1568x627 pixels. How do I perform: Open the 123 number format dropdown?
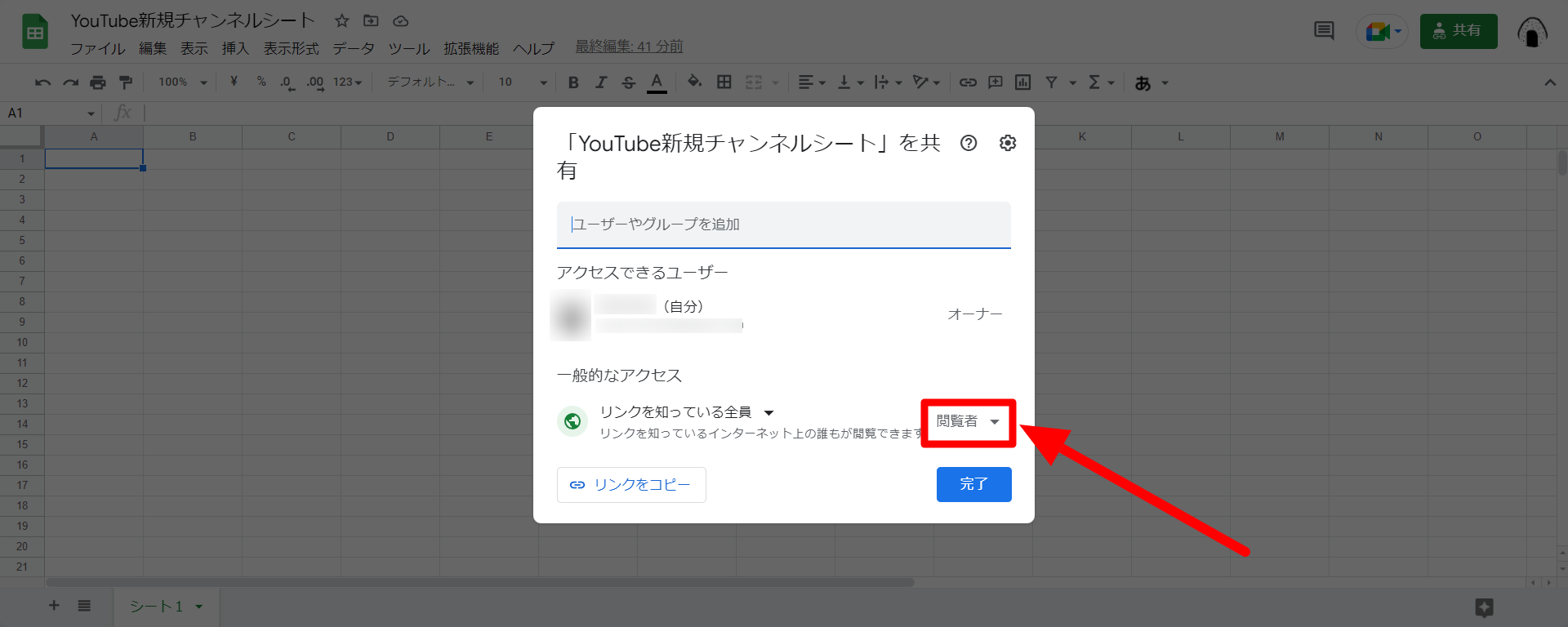tap(347, 82)
